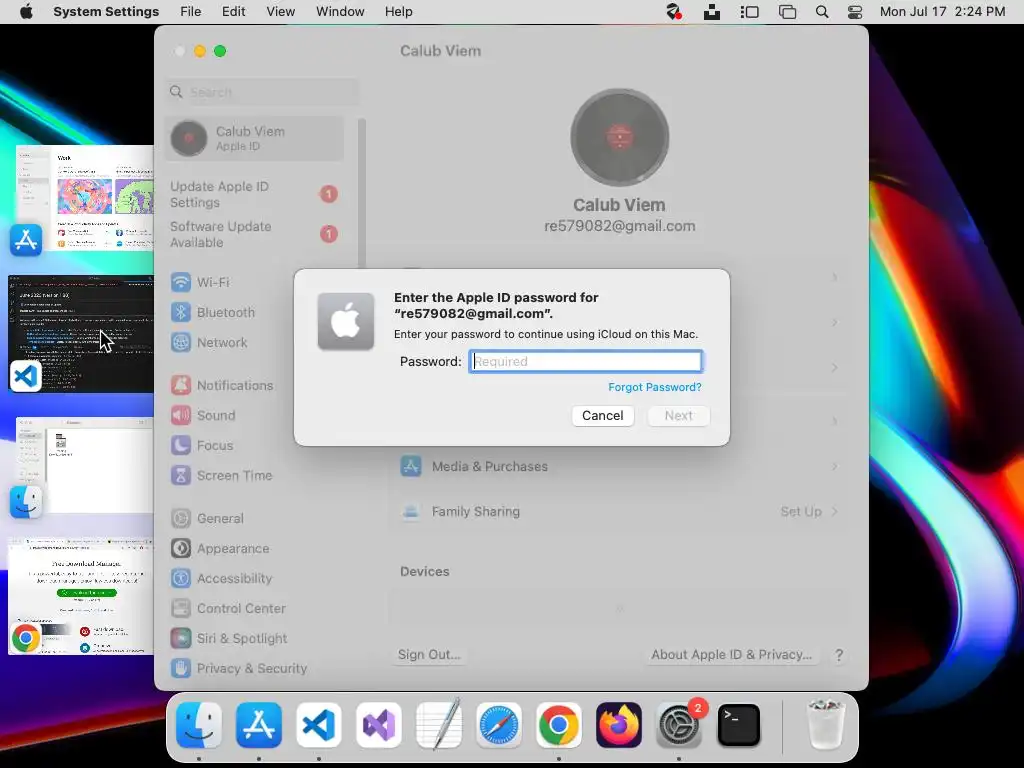Switch to Chrome Stage Manager window
Viewport: 1024px width, 768px height.
[81, 596]
